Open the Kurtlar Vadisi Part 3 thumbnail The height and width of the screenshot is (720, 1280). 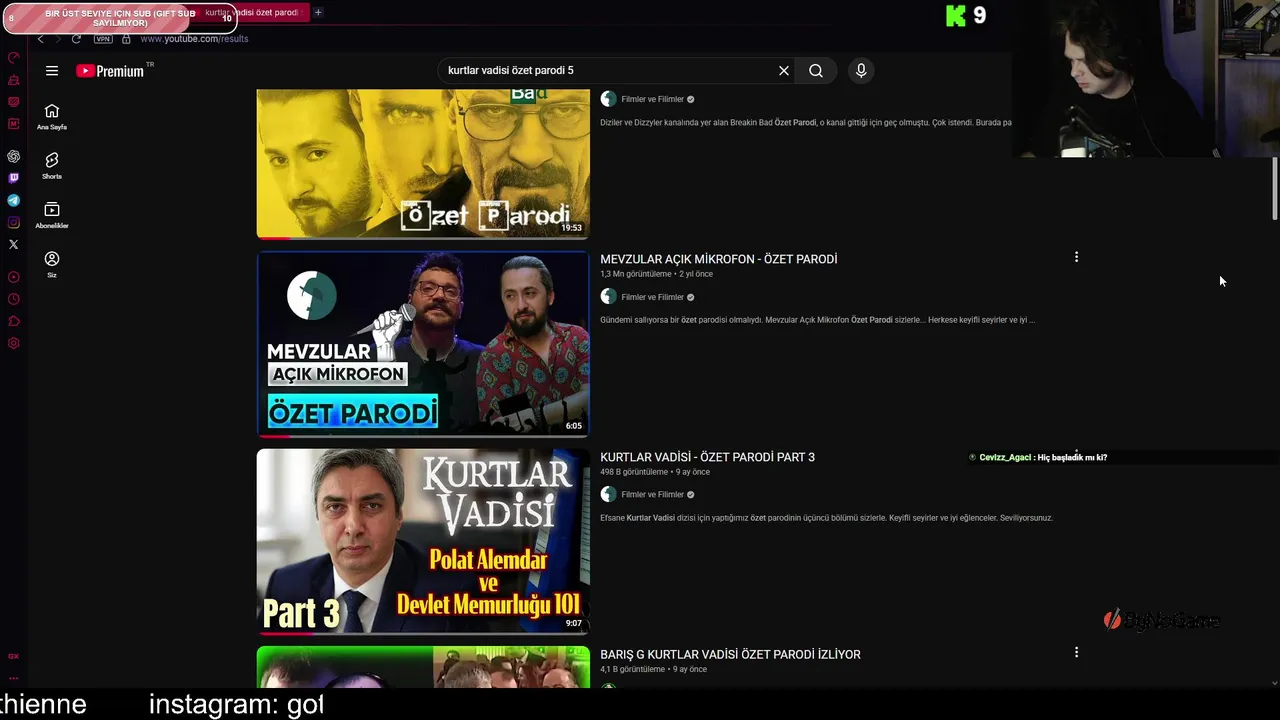[x=423, y=541]
